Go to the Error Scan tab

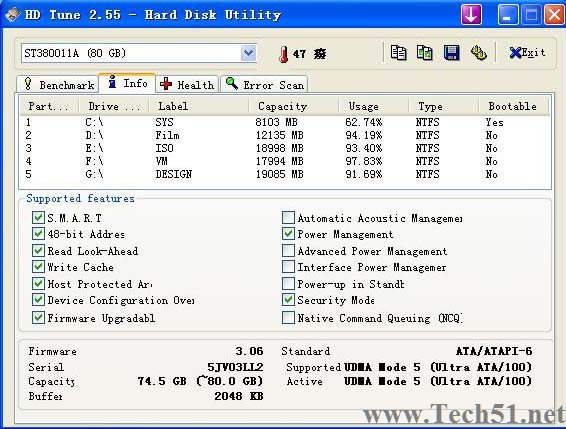[264, 84]
